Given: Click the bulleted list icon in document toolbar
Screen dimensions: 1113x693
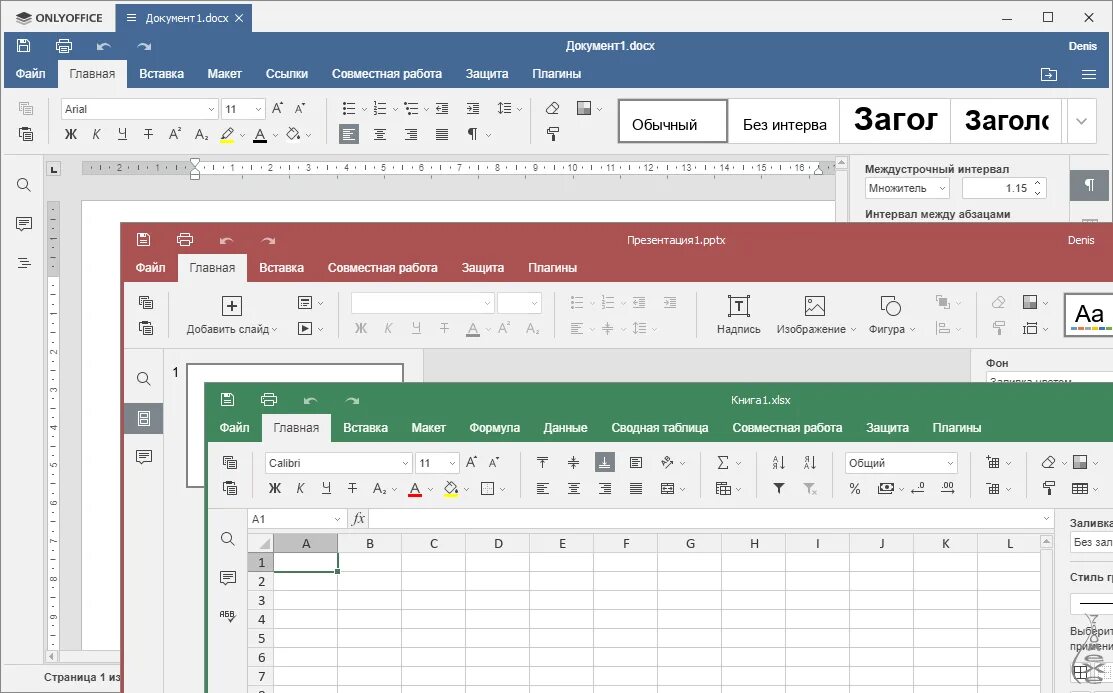Looking at the screenshot, I should tap(349, 109).
